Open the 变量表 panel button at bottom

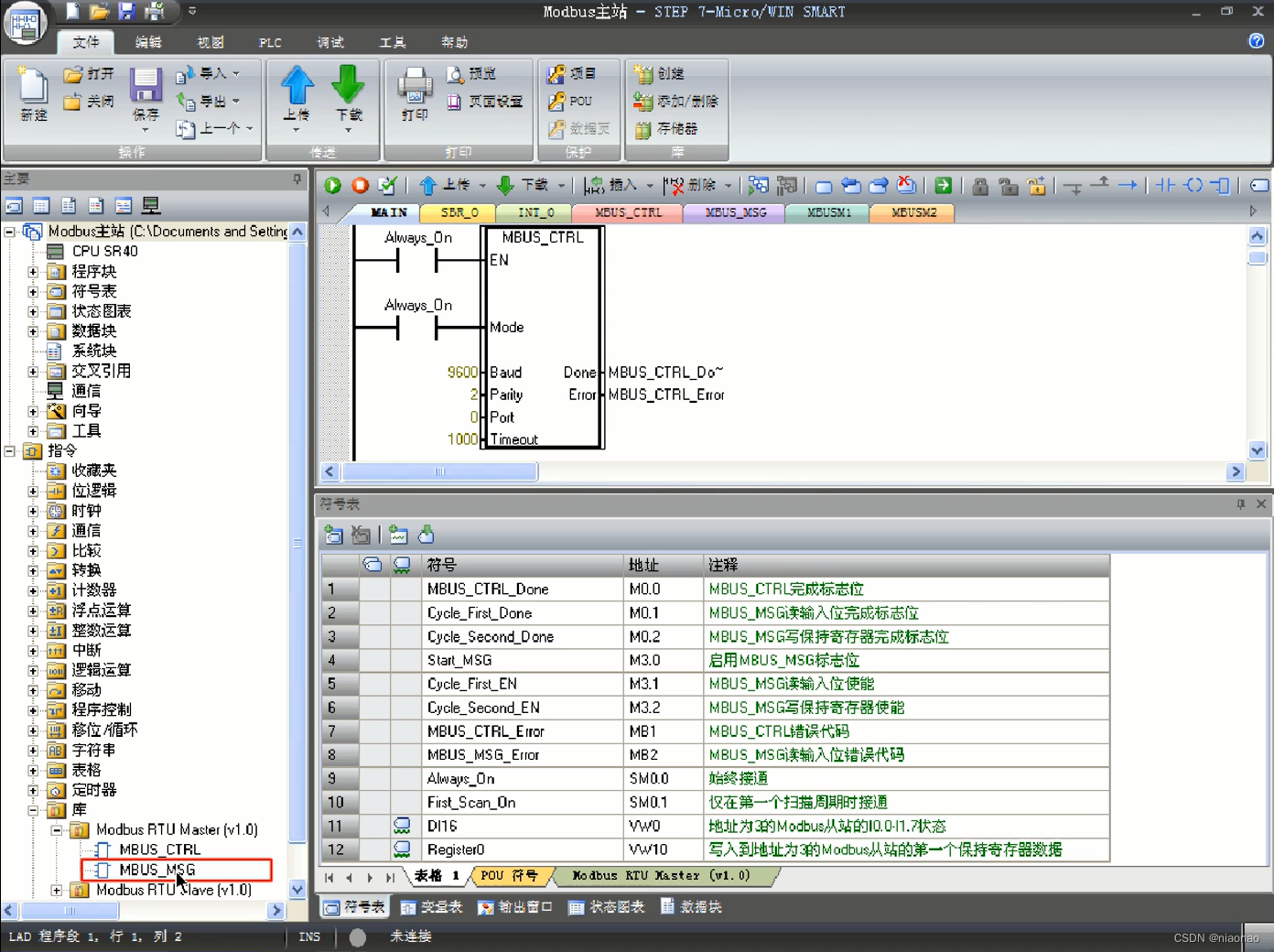[431, 907]
